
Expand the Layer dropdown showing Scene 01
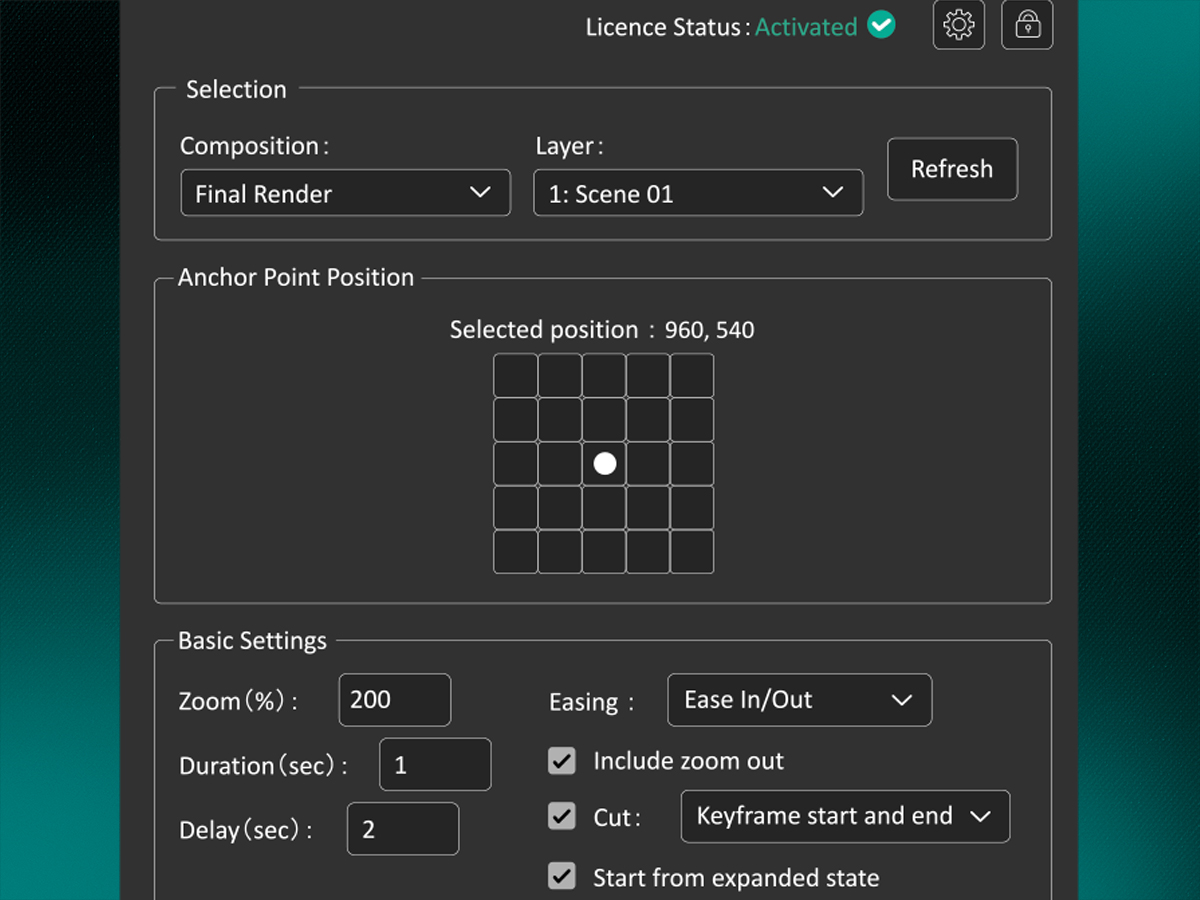[698, 193]
